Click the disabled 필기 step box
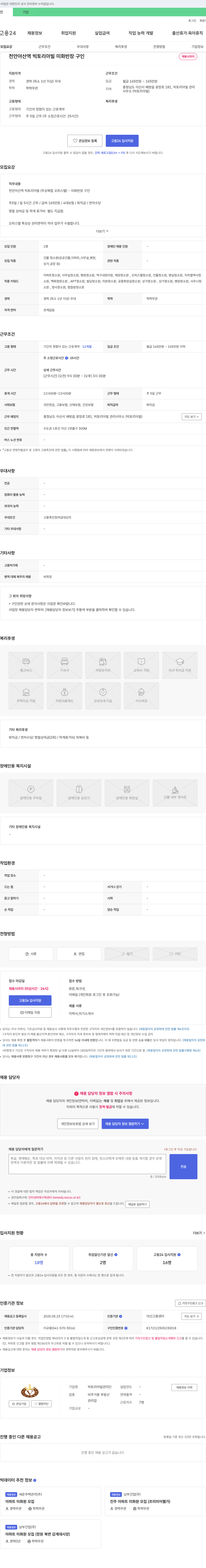The width and height of the screenshot is (206, 1568). (x=127, y=954)
